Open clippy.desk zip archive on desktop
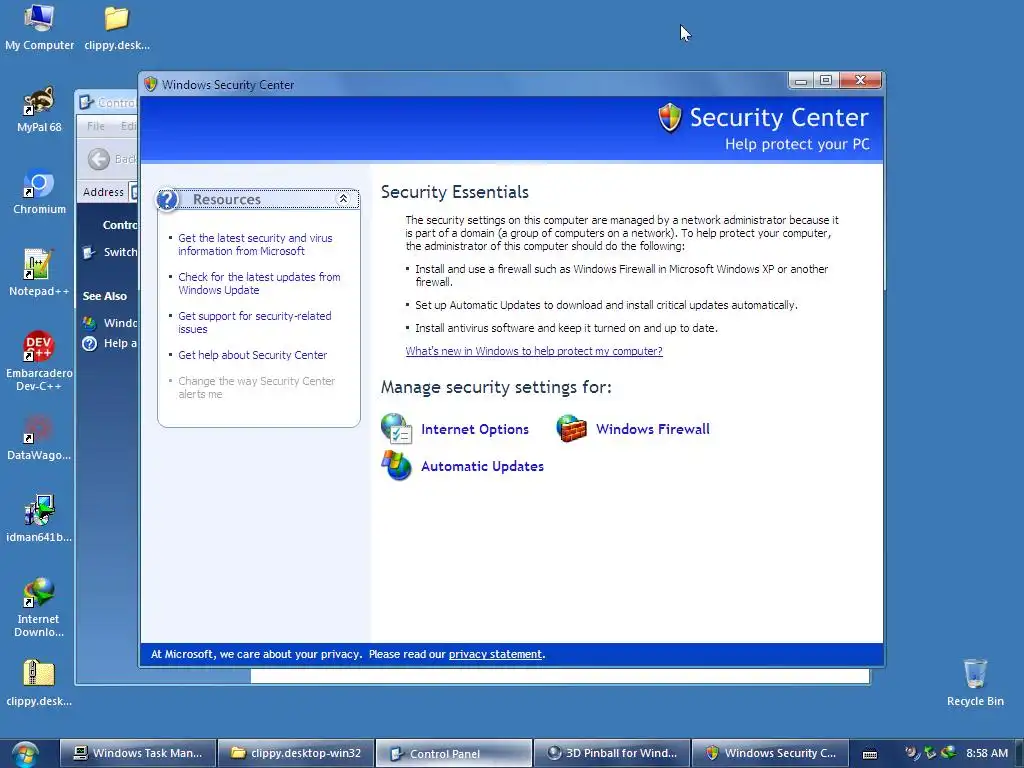This screenshot has width=1024, height=768. [39, 684]
